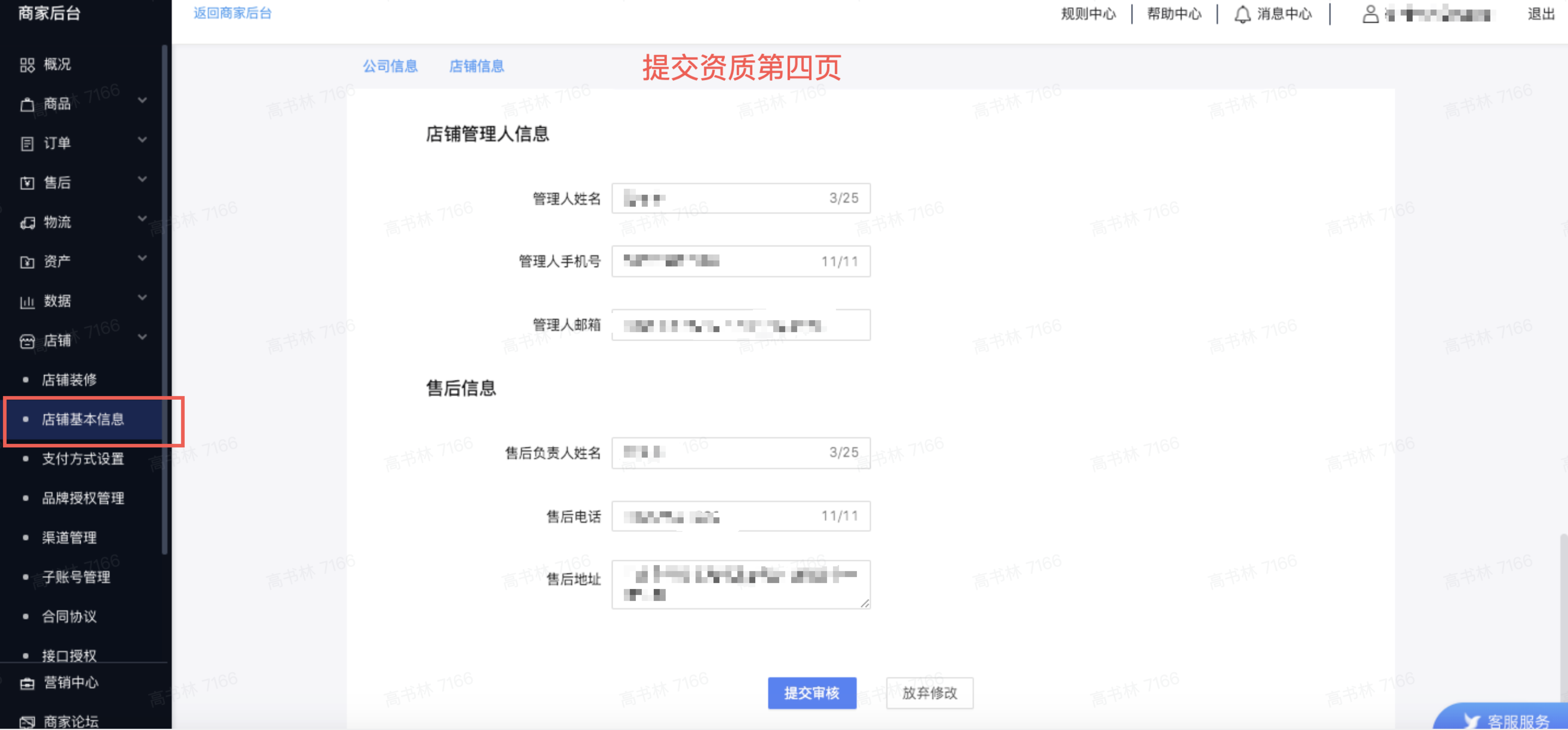1568x730 pixels.
Task: Expand the 数据 menu chevron
Action: (x=143, y=297)
